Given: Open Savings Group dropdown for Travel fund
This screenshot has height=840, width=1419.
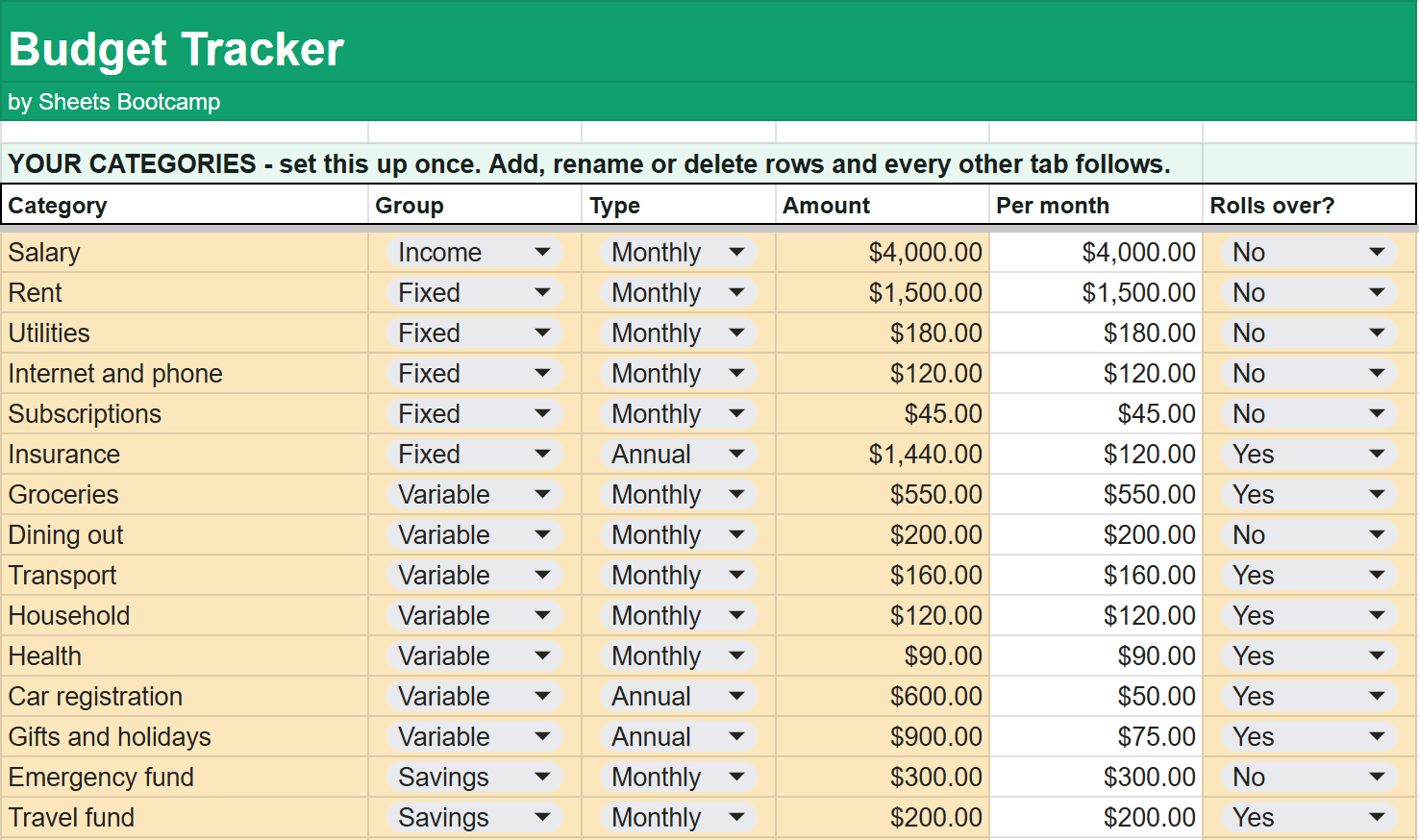Looking at the screenshot, I should pyautogui.click(x=475, y=817).
